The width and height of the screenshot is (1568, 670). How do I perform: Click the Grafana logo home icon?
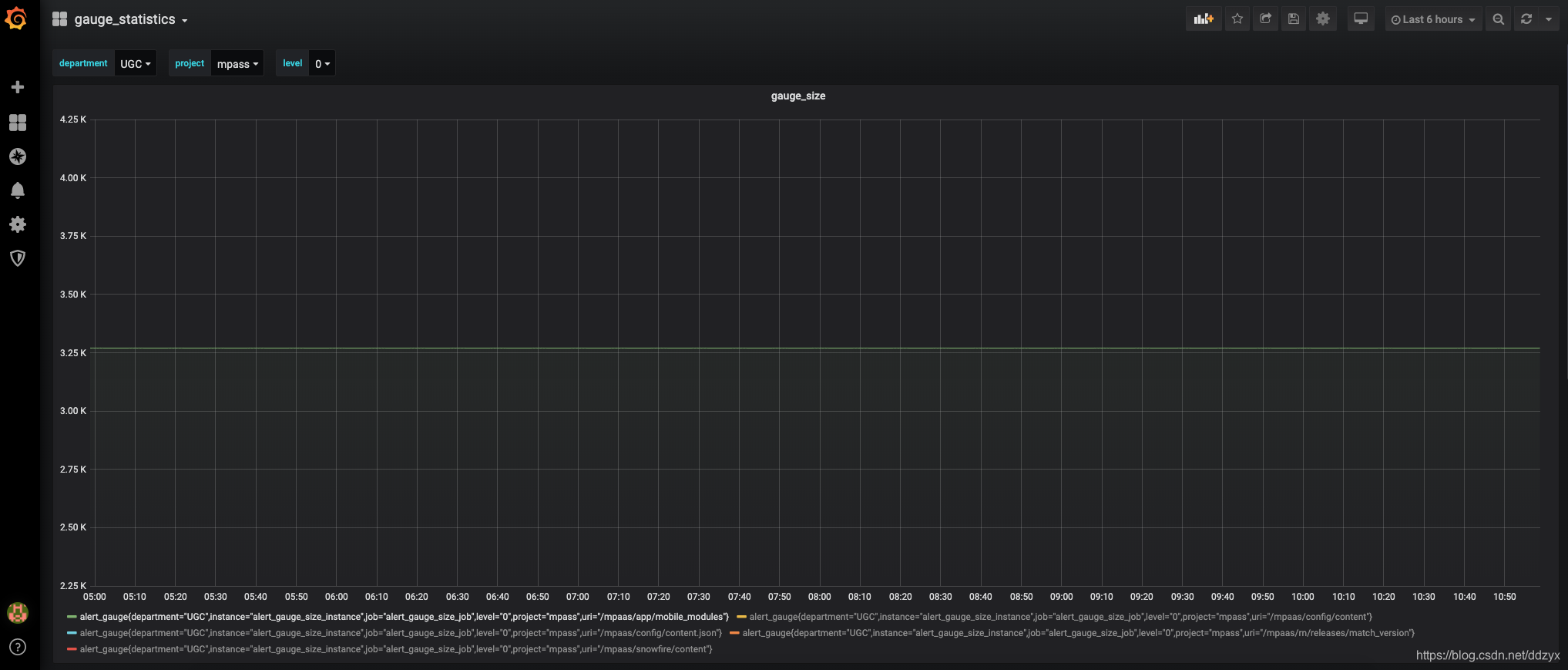click(16, 18)
